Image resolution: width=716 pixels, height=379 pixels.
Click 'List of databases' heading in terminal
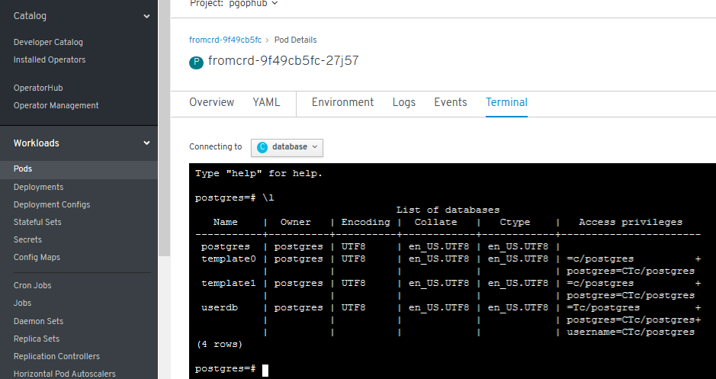point(448,210)
